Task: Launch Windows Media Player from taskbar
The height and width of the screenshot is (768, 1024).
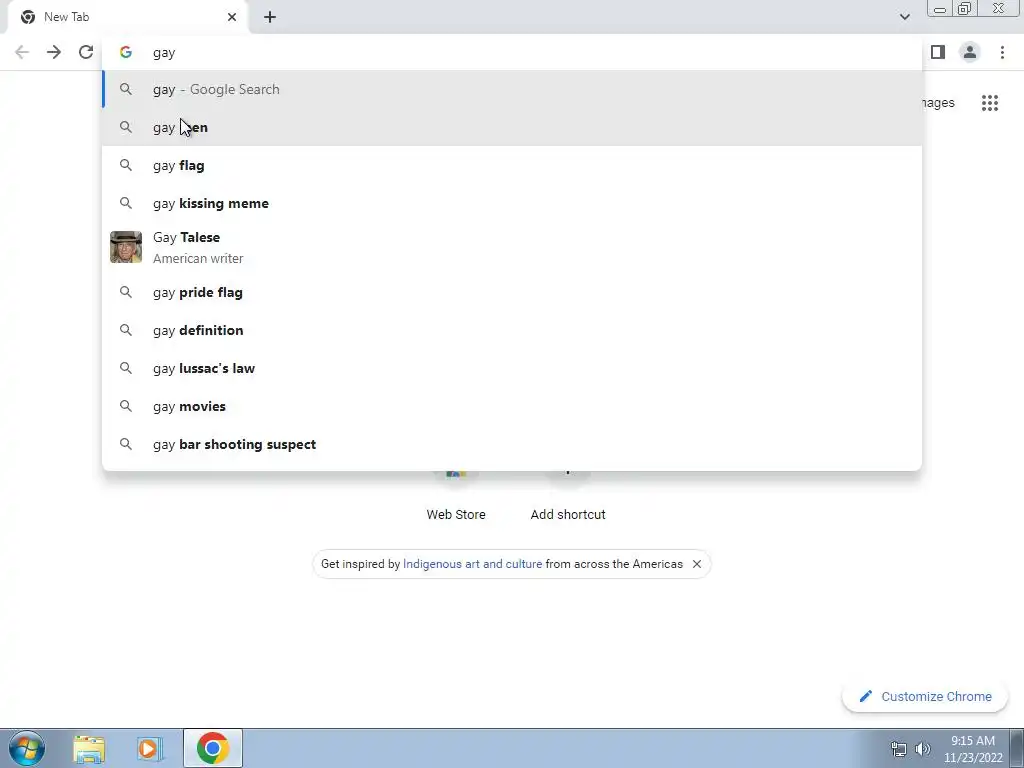Action: (x=149, y=748)
